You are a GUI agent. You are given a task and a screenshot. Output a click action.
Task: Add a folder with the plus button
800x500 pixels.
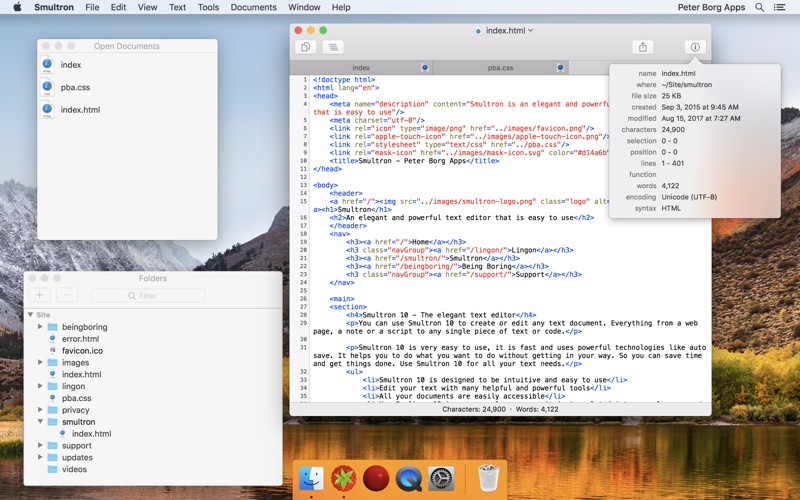(x=40, y=296)
